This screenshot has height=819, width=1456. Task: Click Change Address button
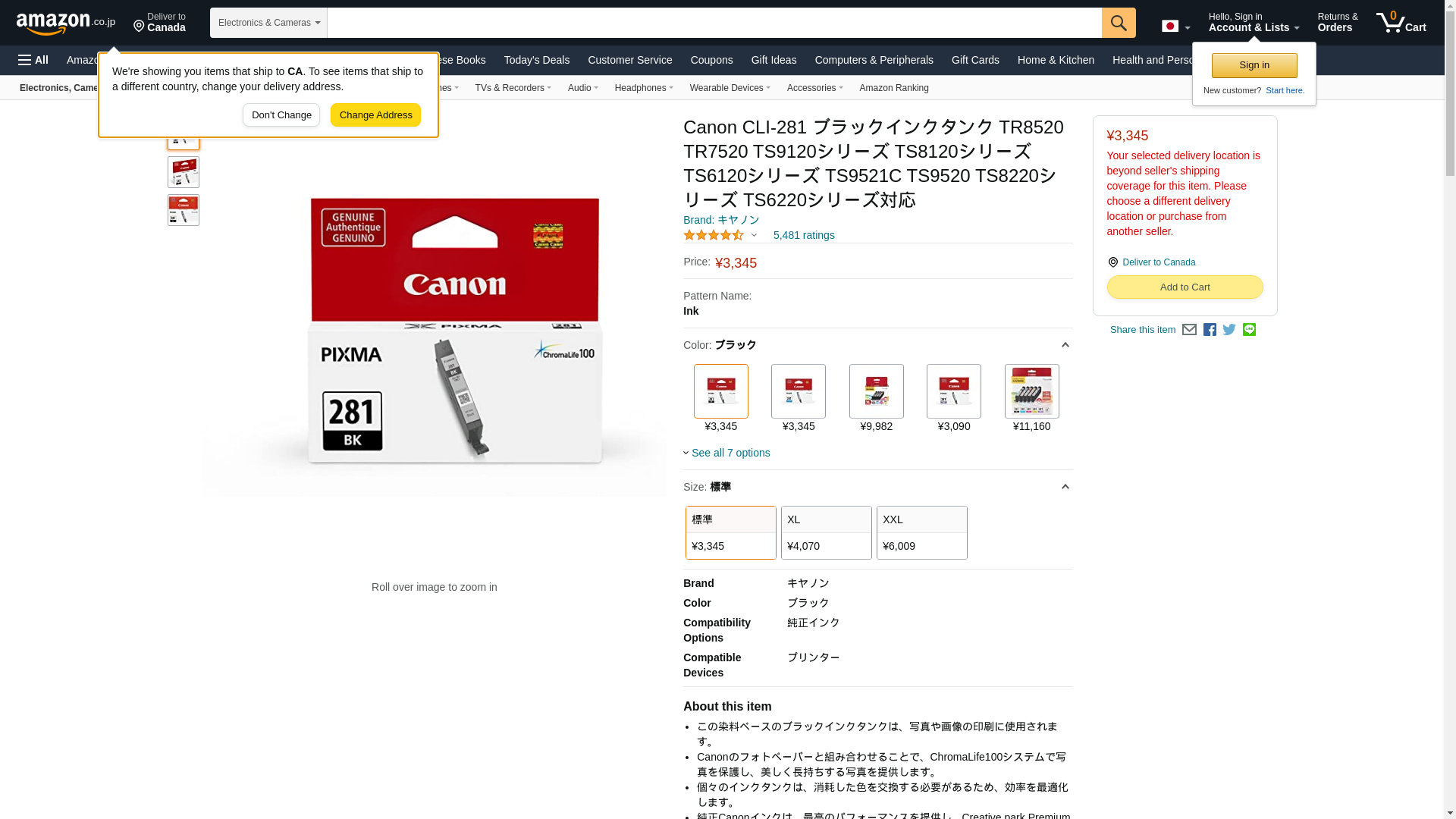[x=375, y=115]
